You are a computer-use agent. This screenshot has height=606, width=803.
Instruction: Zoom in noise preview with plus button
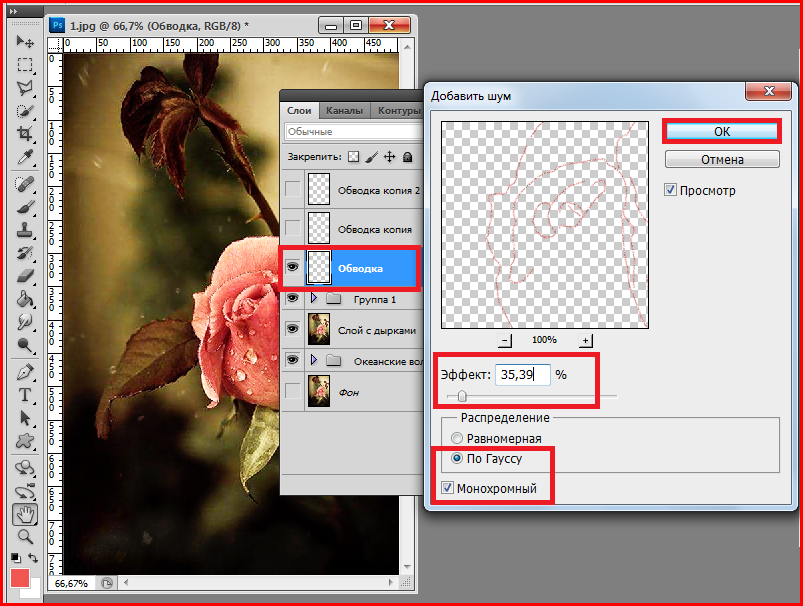pyautogui.click(x=585, y=340)
